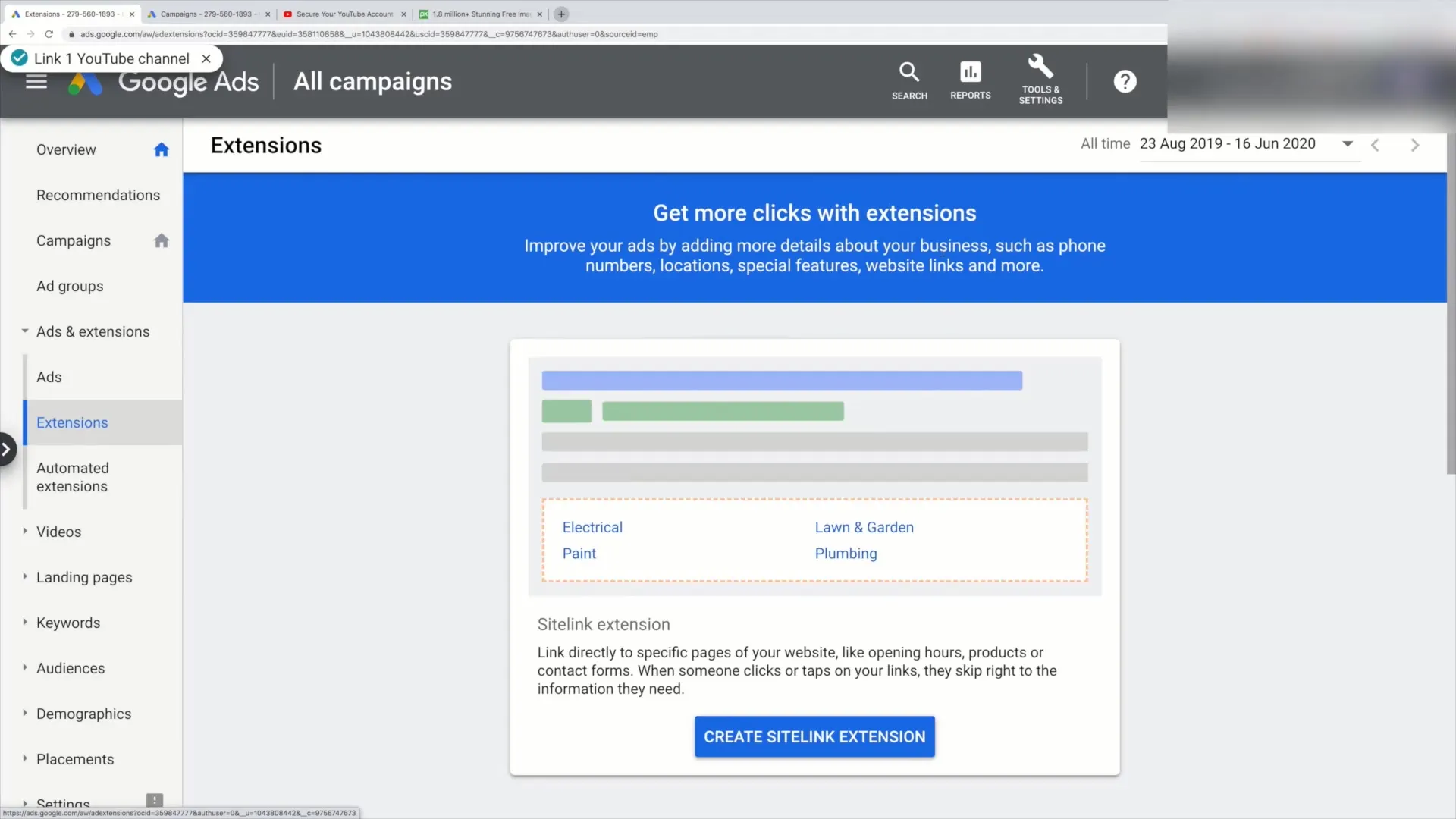
Task: Click the CREATE SITELINK EXTENSION button
Action: click(x=814, y=736)
